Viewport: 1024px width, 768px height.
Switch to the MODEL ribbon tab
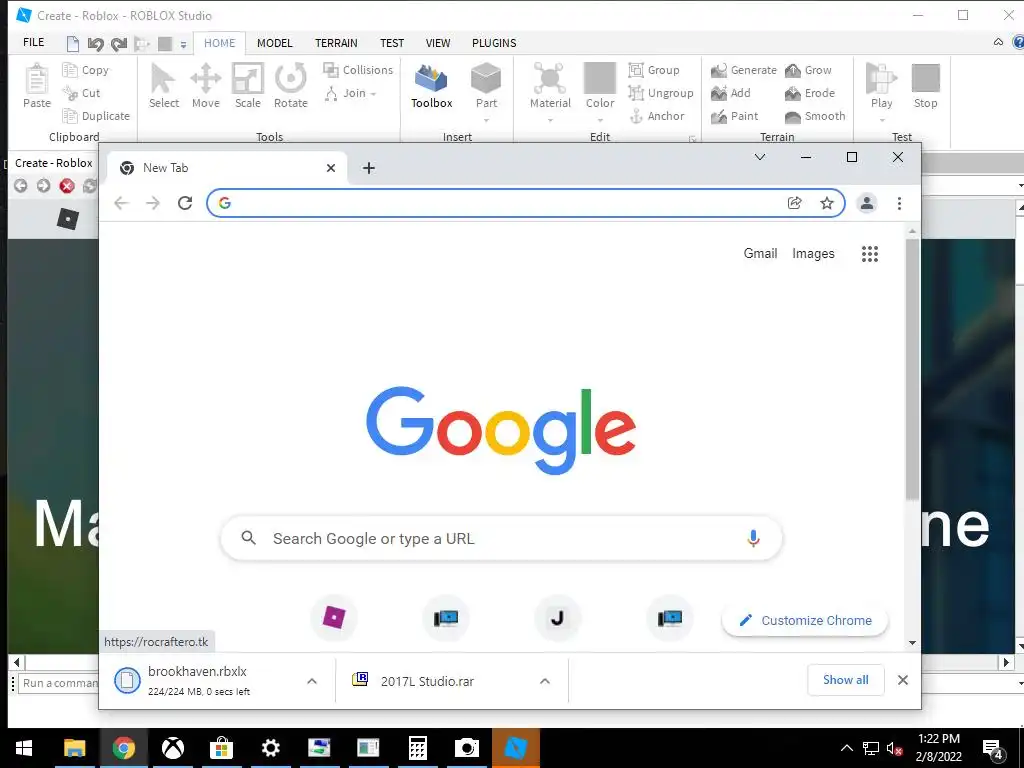coord(274,43)
